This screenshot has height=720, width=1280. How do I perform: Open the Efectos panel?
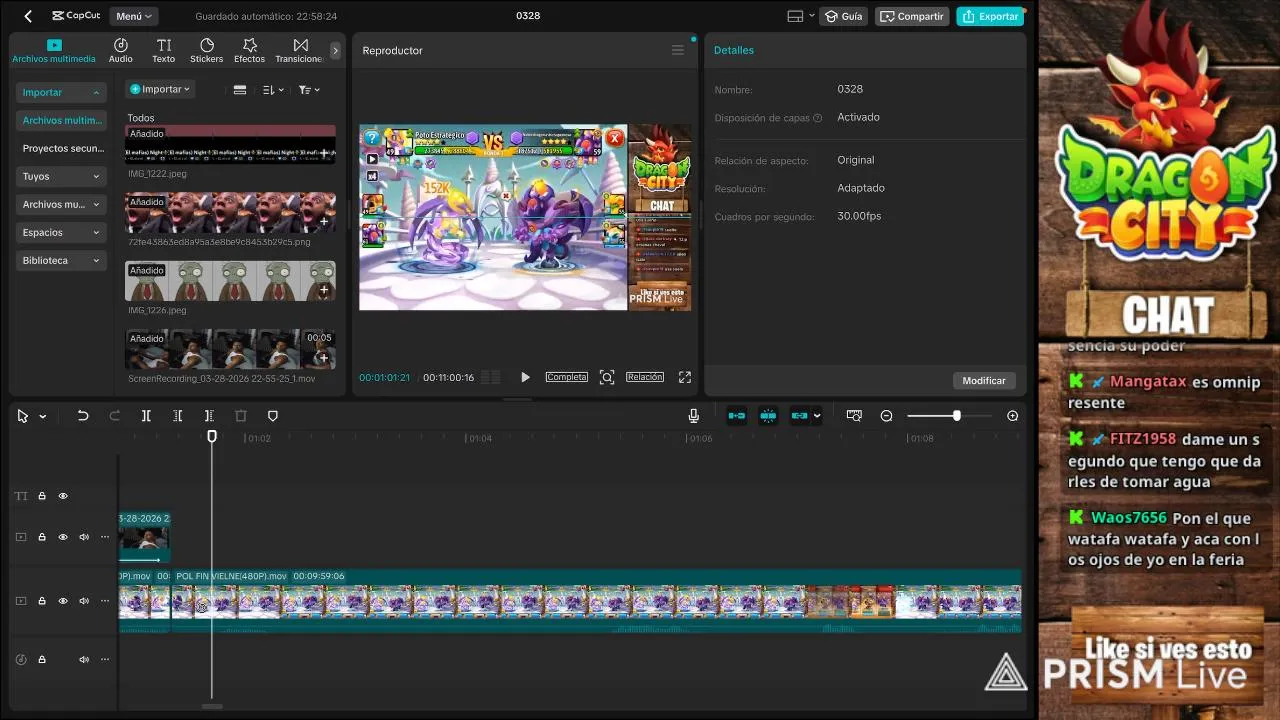pos(250,50)
